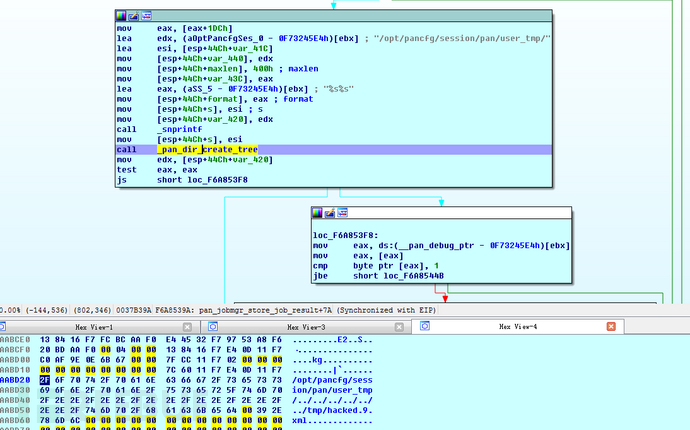Screen dimensions: 690x430
Task: Click the middle title-bar icon of the top code block
Action: tap(134, 16)
